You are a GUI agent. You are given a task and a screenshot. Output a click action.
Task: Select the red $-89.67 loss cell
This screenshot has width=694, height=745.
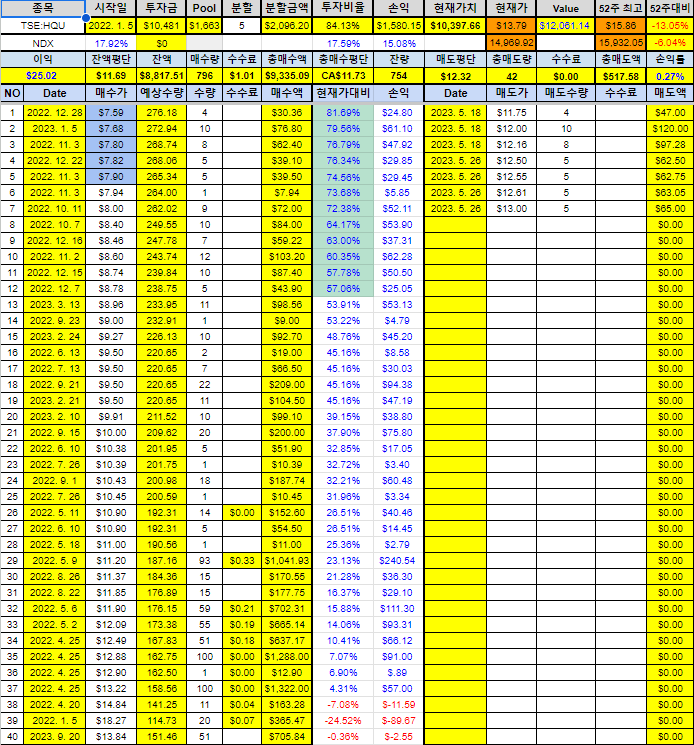(399, 721)
